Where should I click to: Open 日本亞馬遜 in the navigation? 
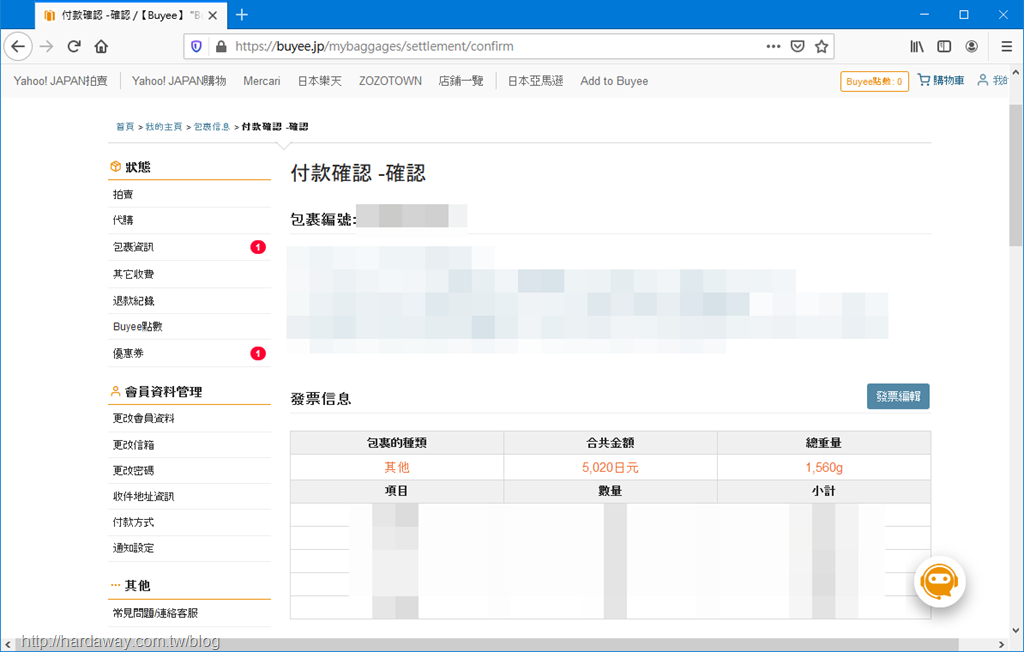536,81
